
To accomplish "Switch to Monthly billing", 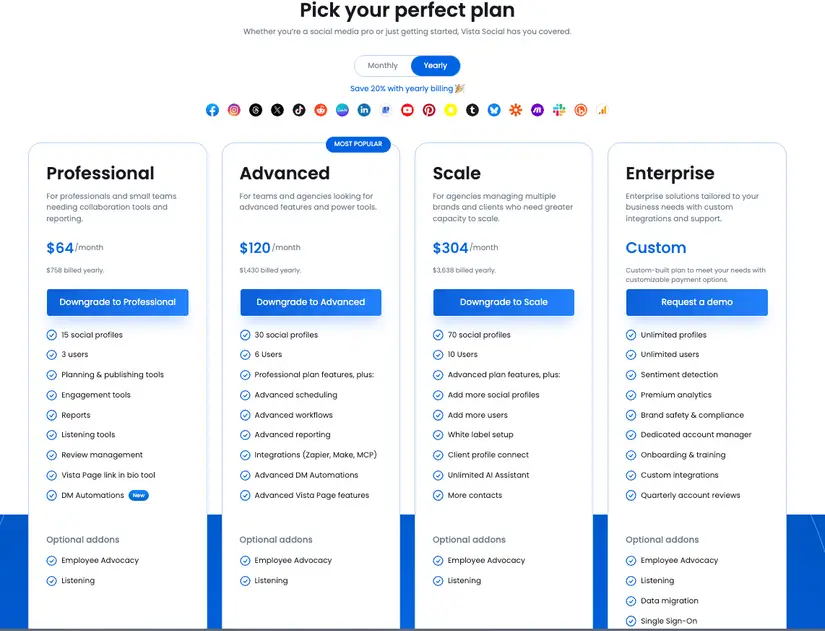I will [x=383, y=65].
